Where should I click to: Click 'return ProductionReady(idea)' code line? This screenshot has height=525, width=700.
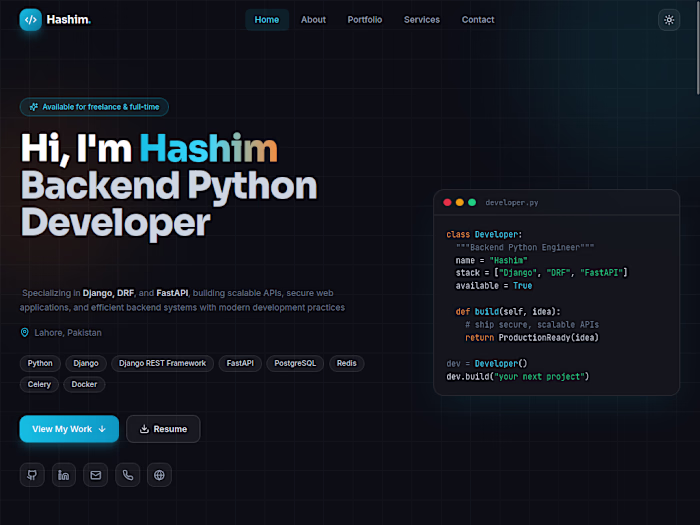[x=532, y=338]
